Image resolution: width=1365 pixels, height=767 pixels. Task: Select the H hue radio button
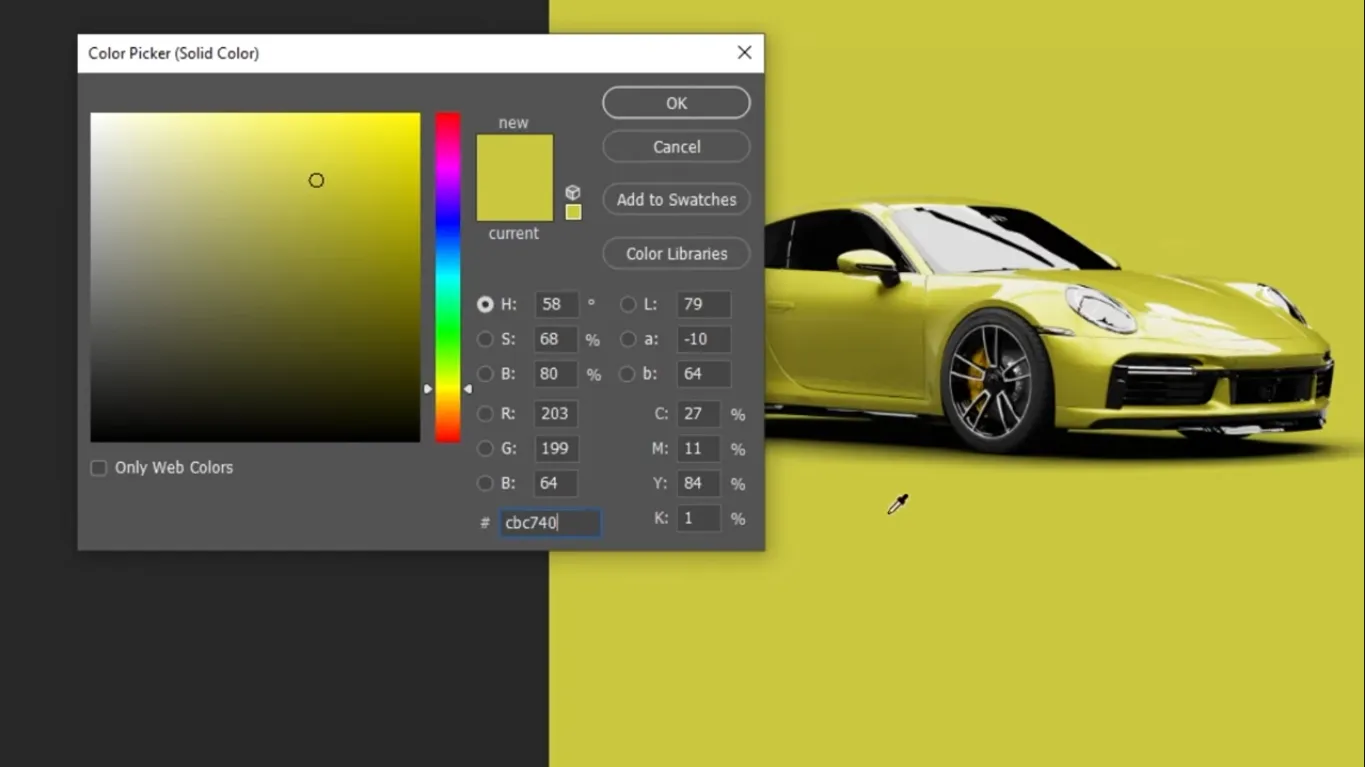click(485, 304)
